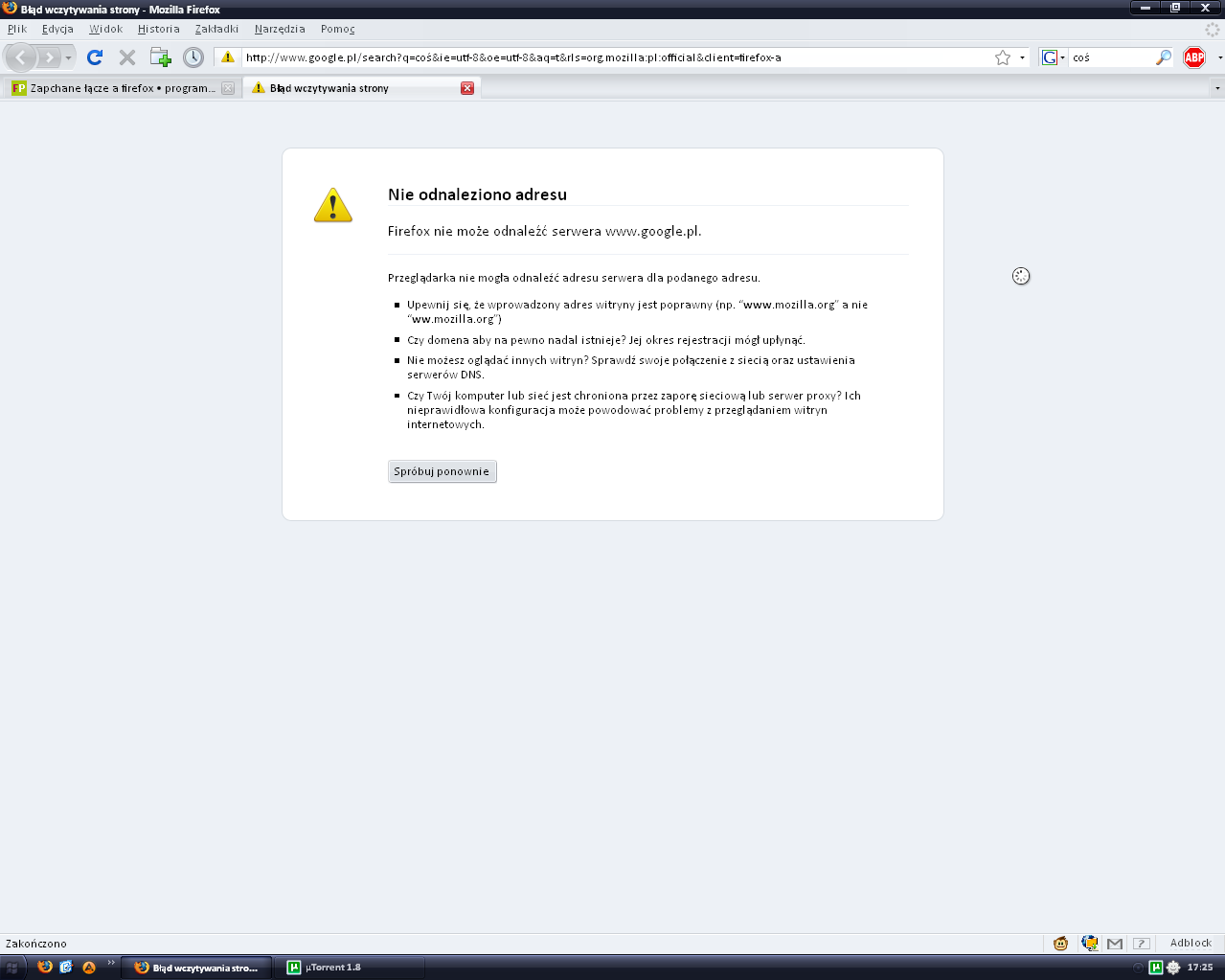Click the yellow warning triangle on the error page

click(x=333, y=205)
